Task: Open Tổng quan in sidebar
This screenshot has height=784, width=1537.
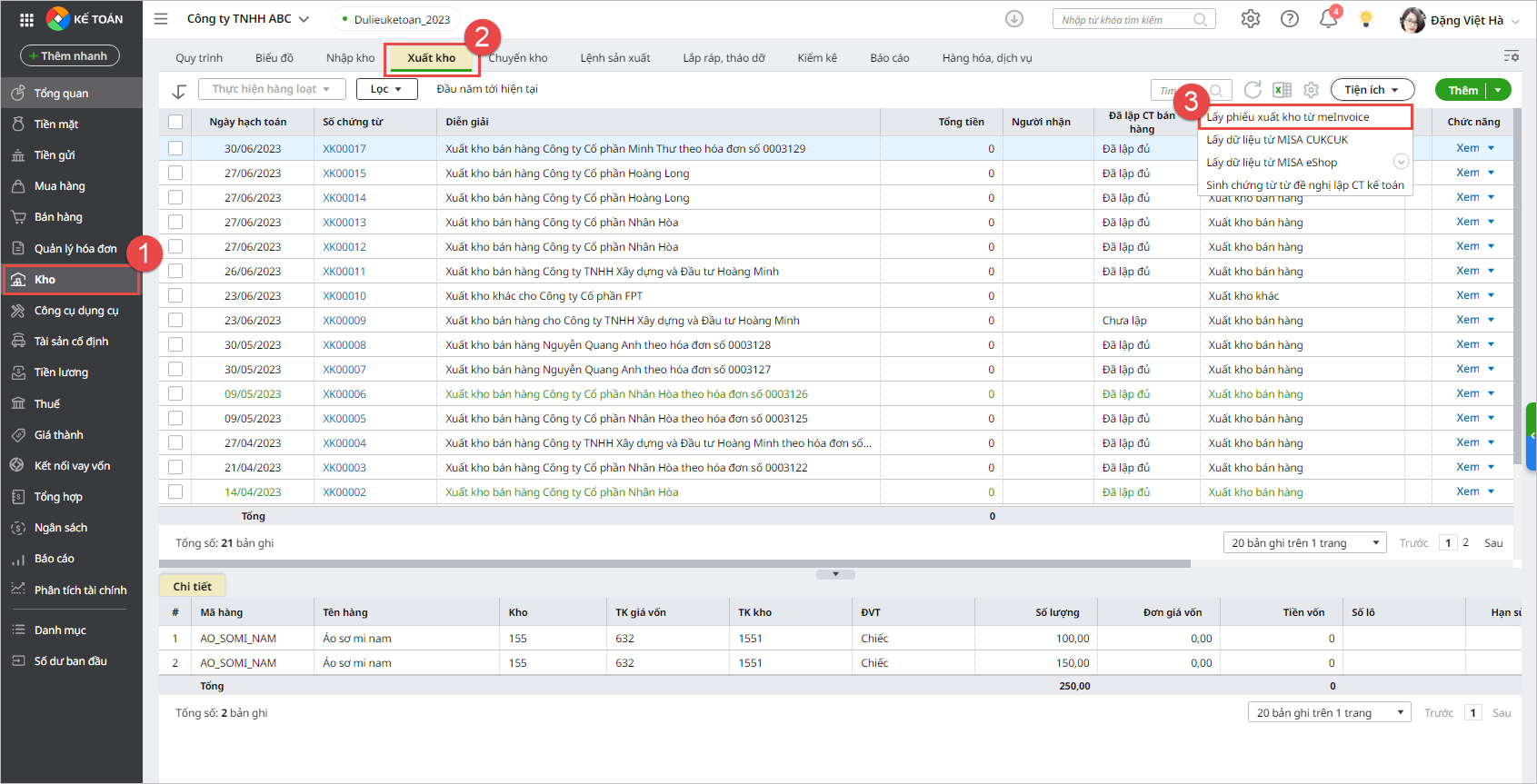Action: click(x=72, y=93)
